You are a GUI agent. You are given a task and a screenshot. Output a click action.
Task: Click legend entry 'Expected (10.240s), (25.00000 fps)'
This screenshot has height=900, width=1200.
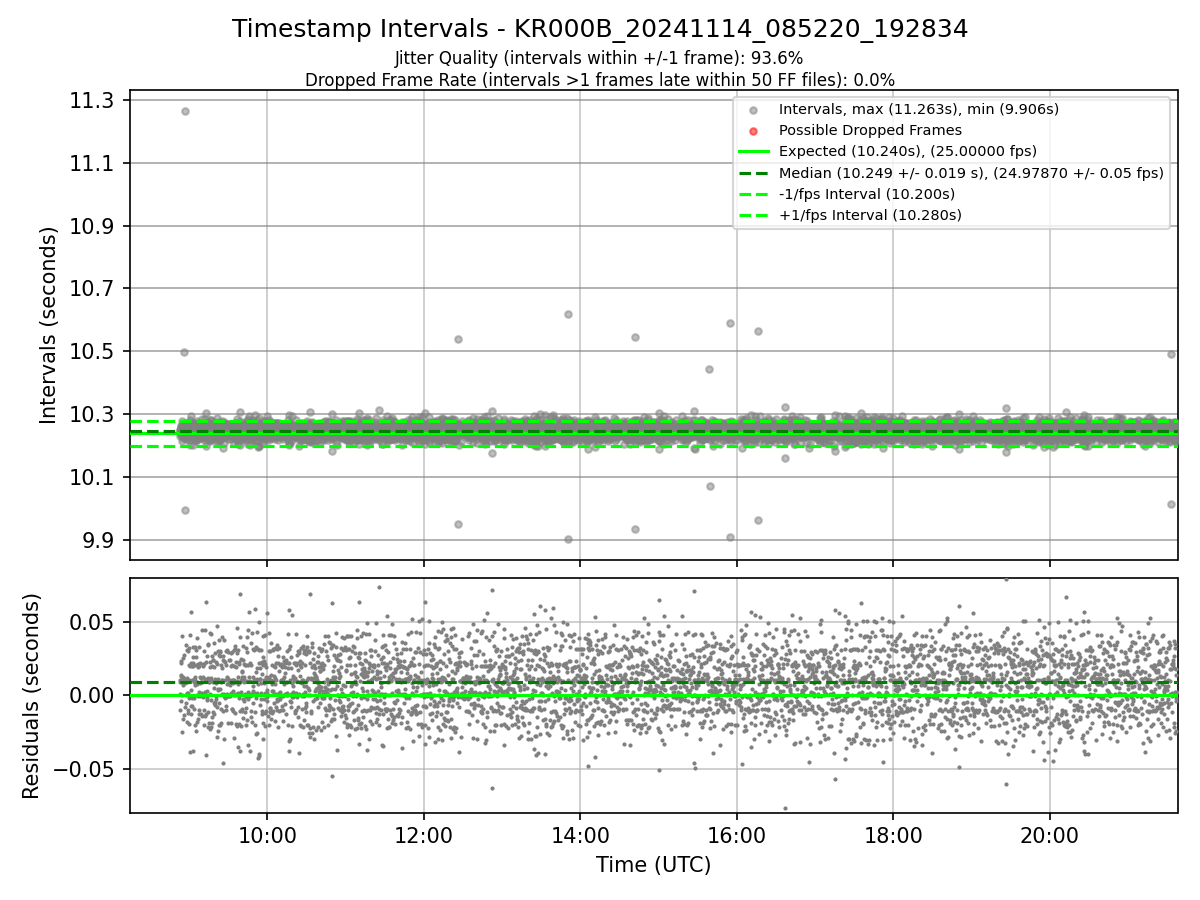(907, 151)
